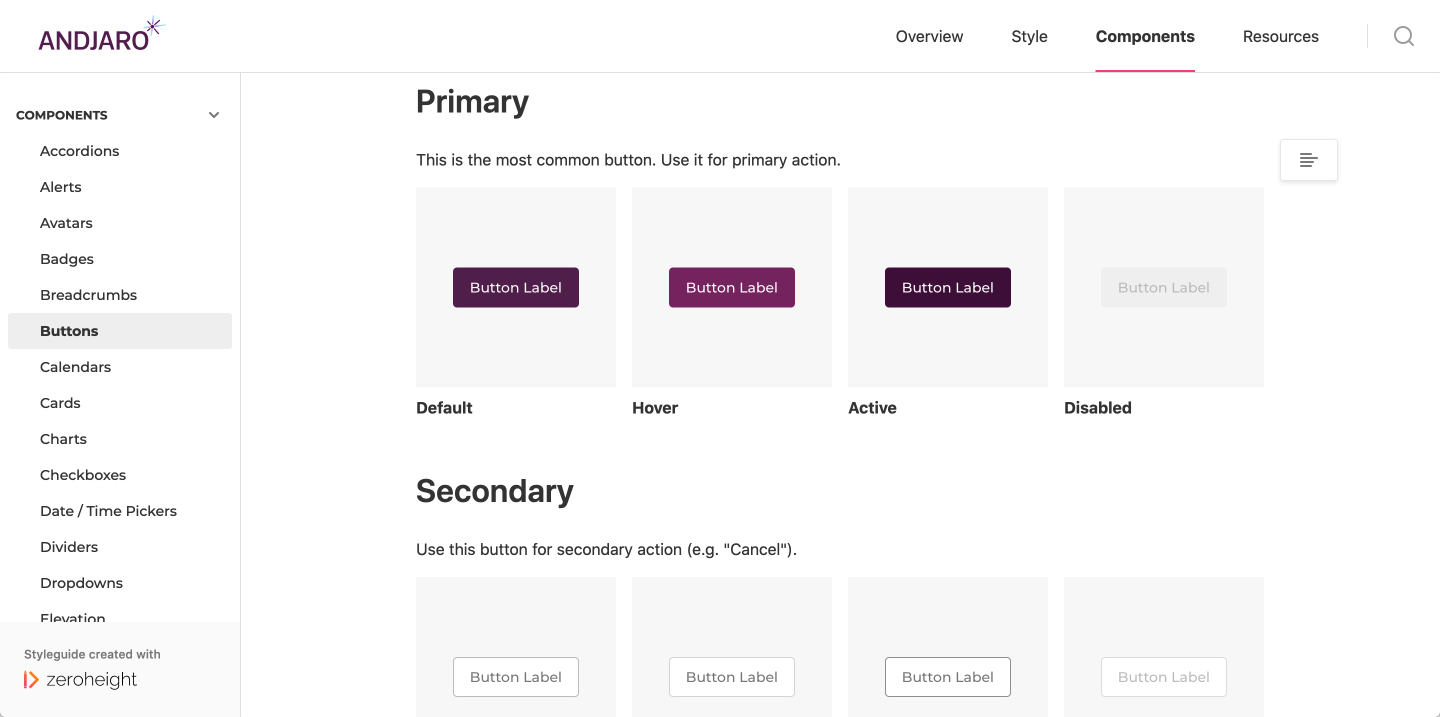Open the Resources tab

point(1280,36)
